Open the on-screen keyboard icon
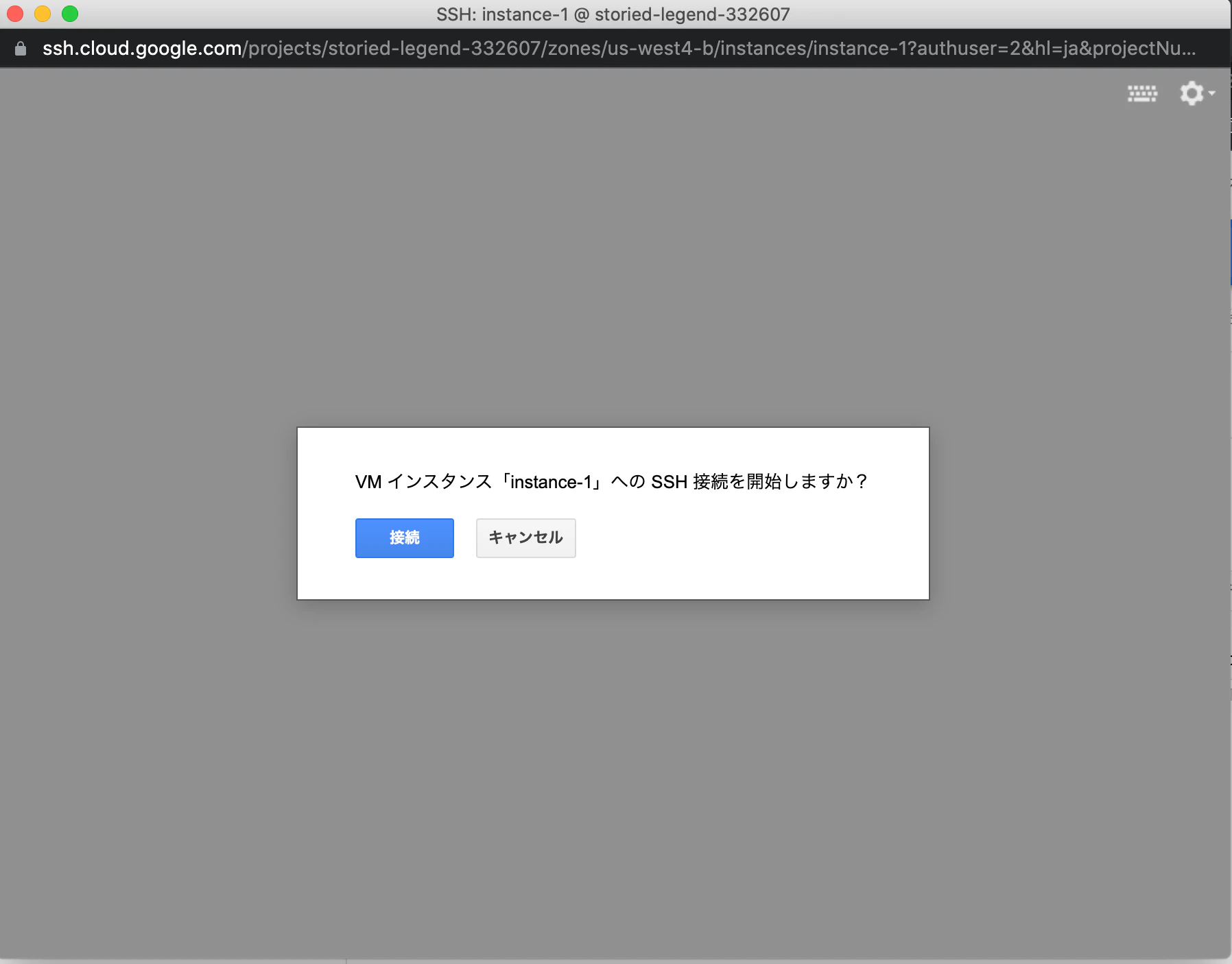This screenshot has height=964, width=1232. [1141, 93]
